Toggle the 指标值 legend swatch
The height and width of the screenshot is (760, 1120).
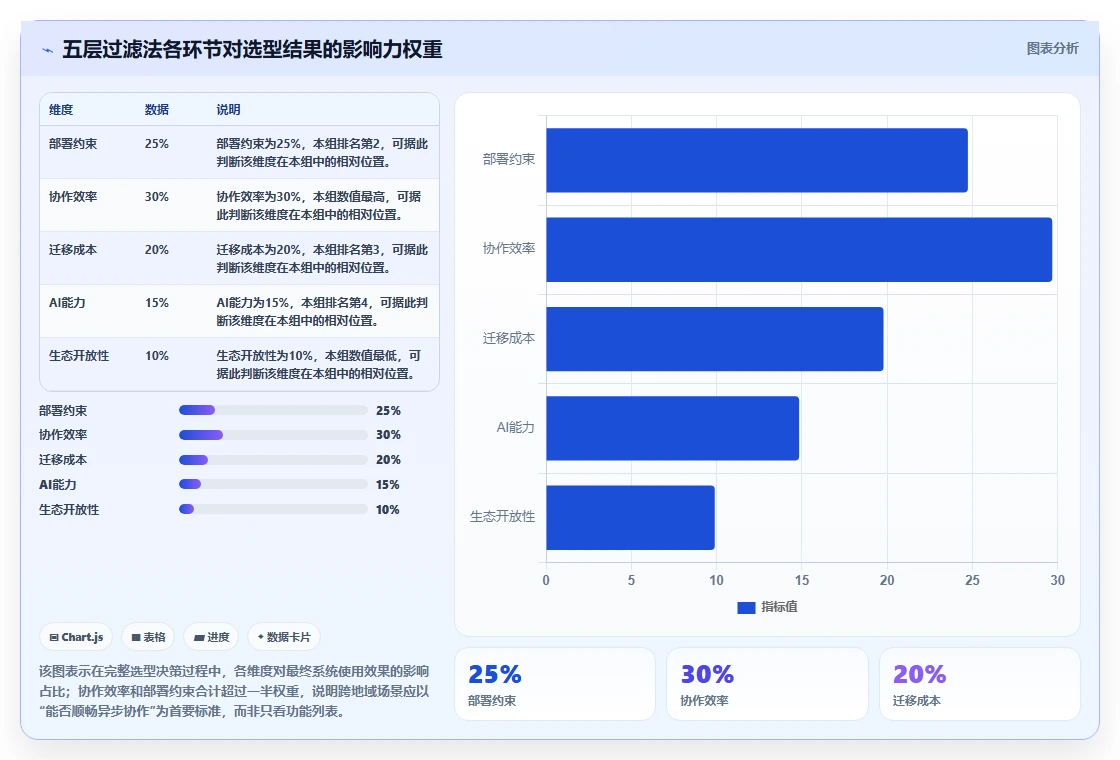pyautogui.click(x=746, y=607)
